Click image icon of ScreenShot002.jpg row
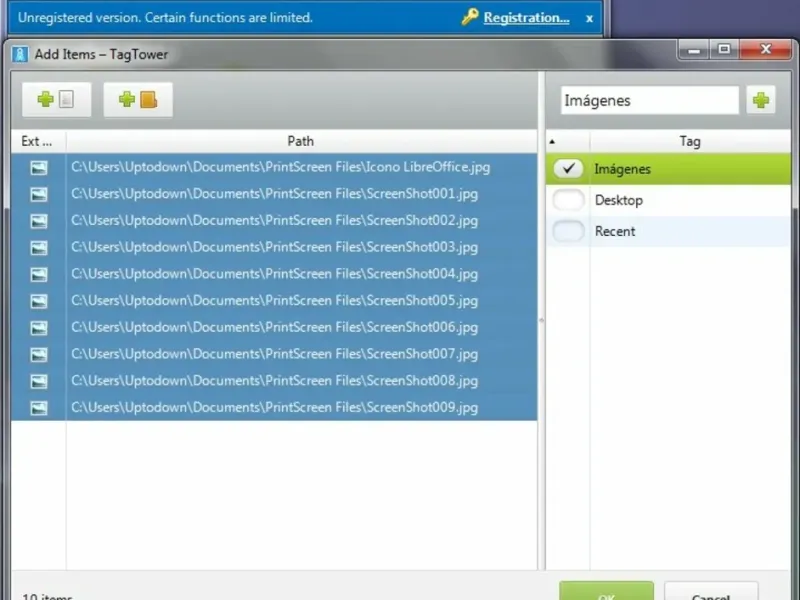Viewport: 800px width, 600px height. (39, 221)
